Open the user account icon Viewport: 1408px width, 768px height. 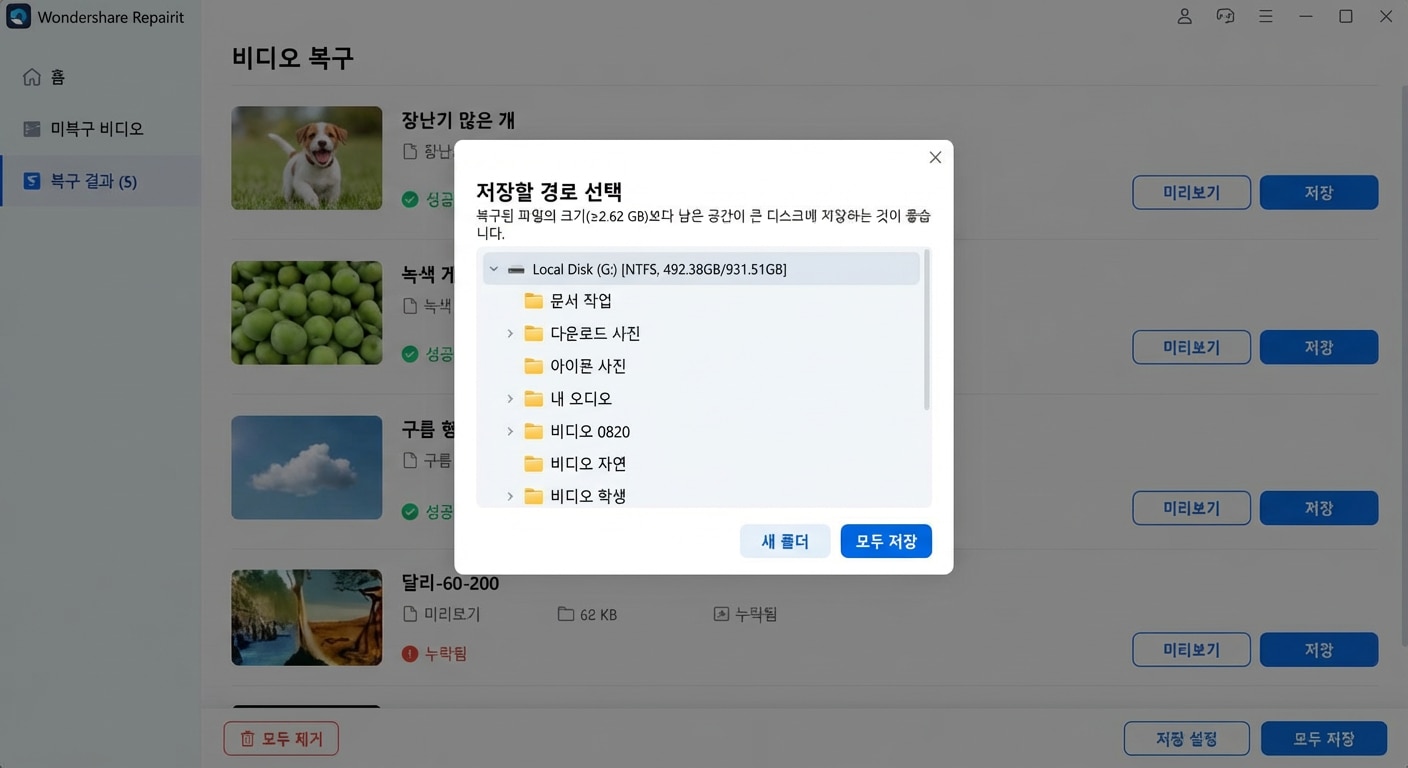tap(1184, 16)
